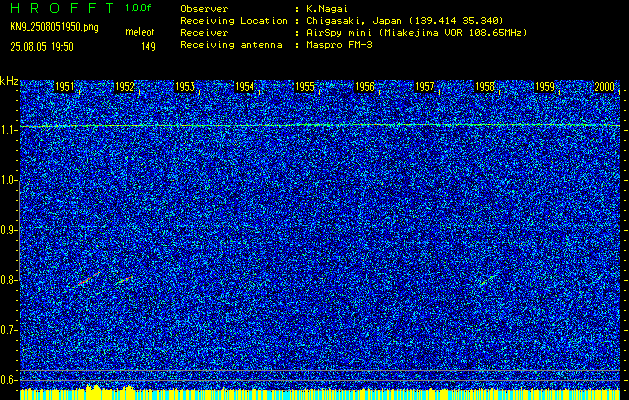This screenshot has width=629, height=400.
Task: Click the 'meteor' label above the count
Action: click(140, 32)
